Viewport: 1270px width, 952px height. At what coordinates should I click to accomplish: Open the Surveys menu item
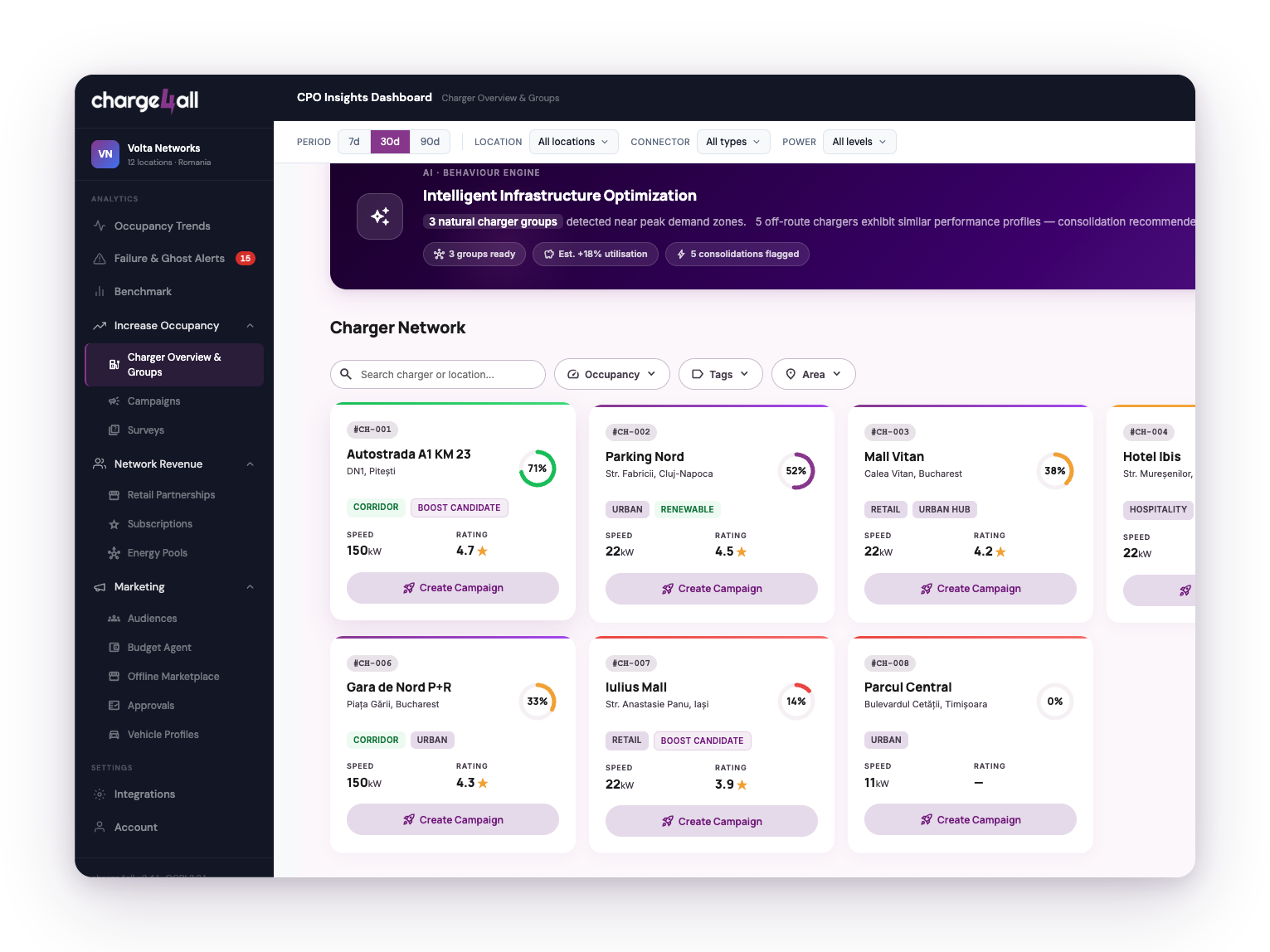174,430
